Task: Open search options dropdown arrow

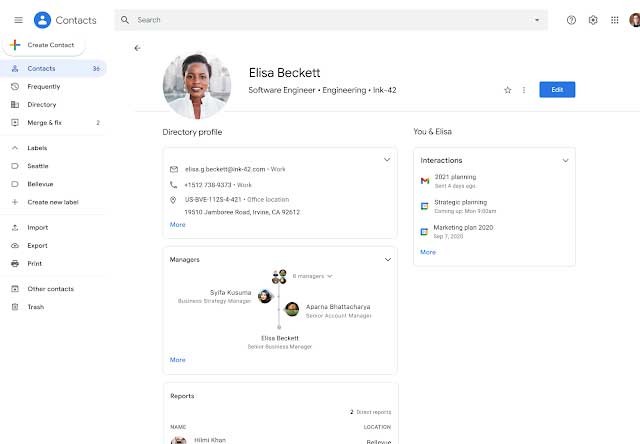Action: click(537, 20)
